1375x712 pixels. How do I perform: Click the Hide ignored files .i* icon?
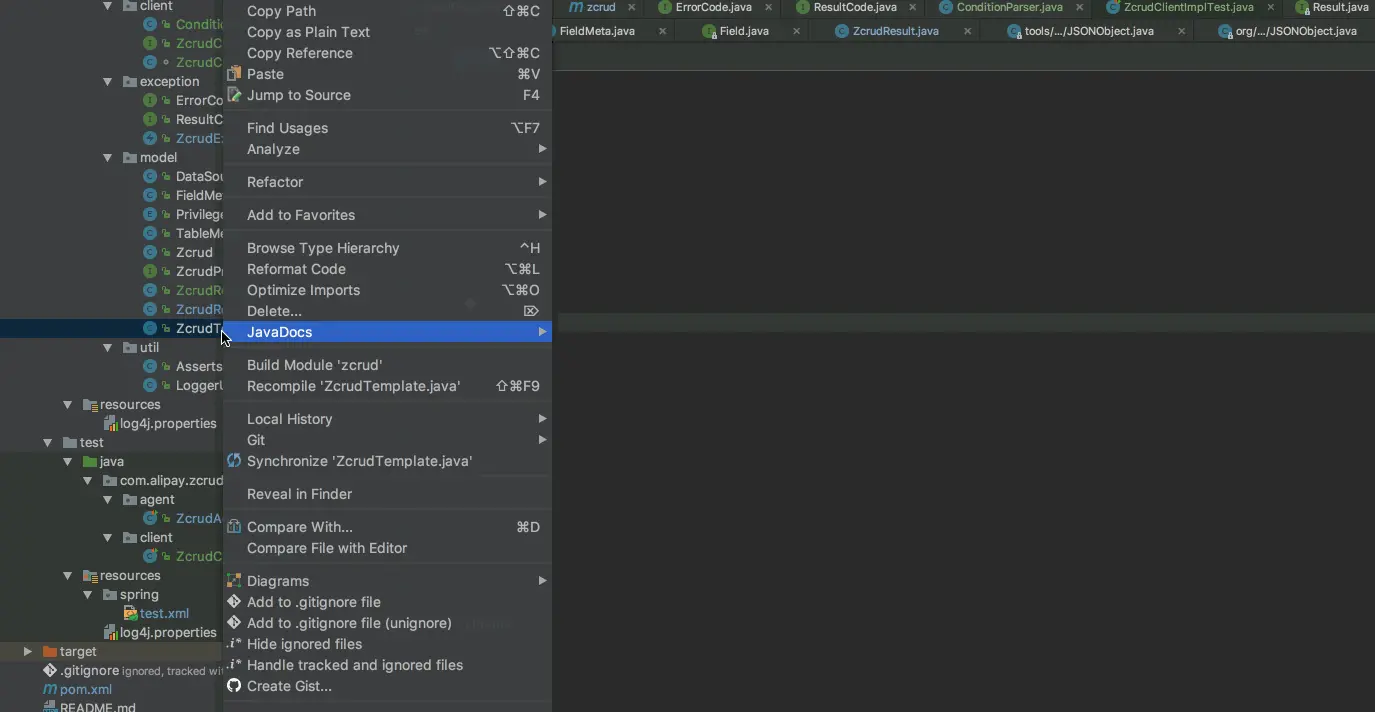tap(234, 644)
